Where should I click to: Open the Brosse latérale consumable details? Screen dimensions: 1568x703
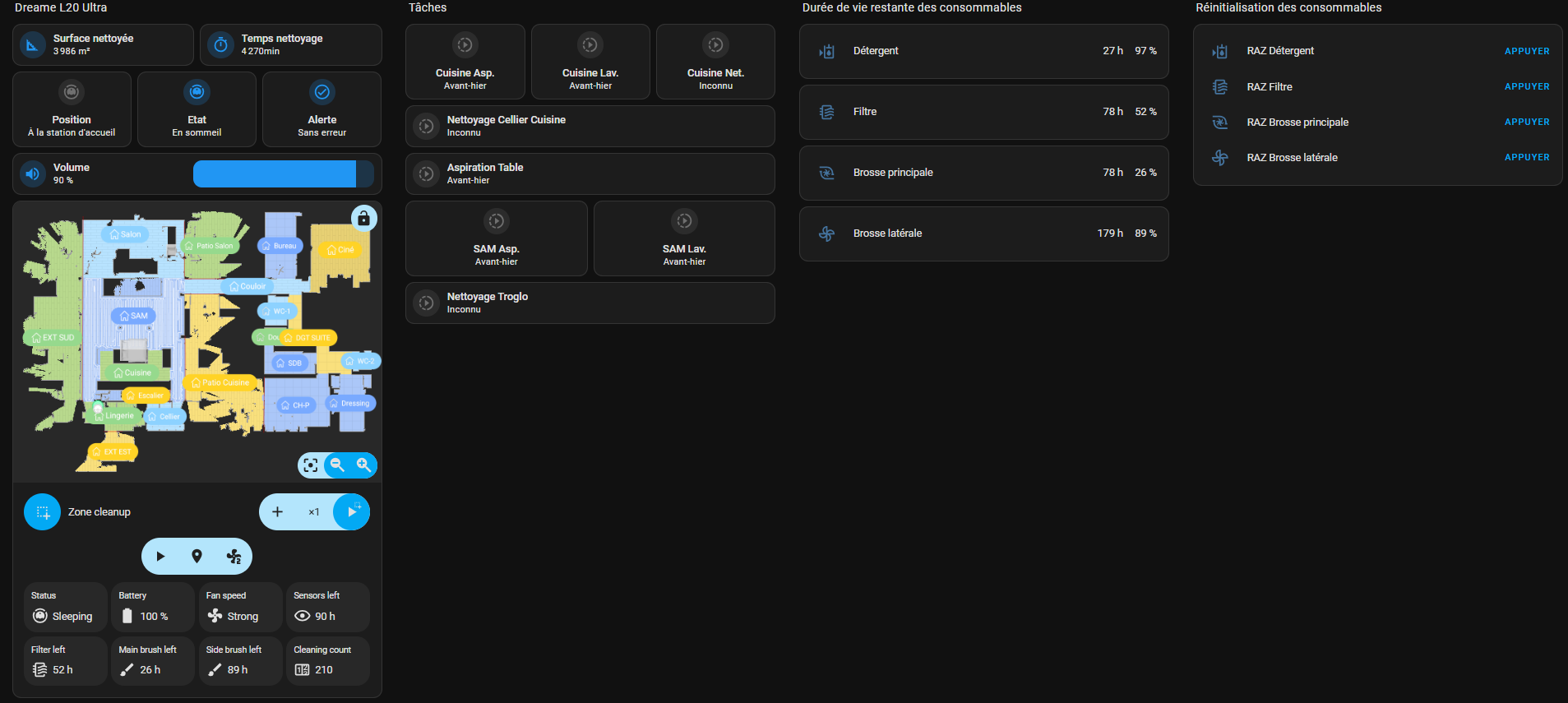tap(984, 234)
